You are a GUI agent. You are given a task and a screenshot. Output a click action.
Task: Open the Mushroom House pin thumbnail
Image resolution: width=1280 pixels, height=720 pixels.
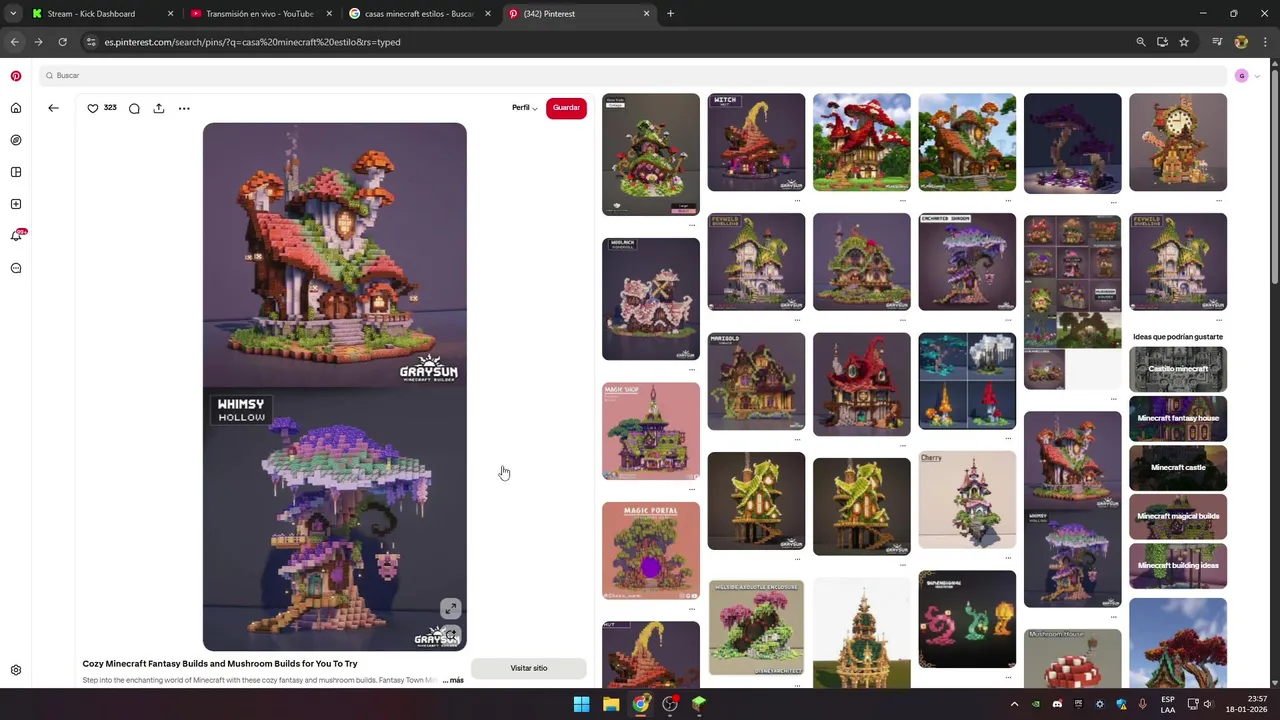click(x=1072, y=658)
